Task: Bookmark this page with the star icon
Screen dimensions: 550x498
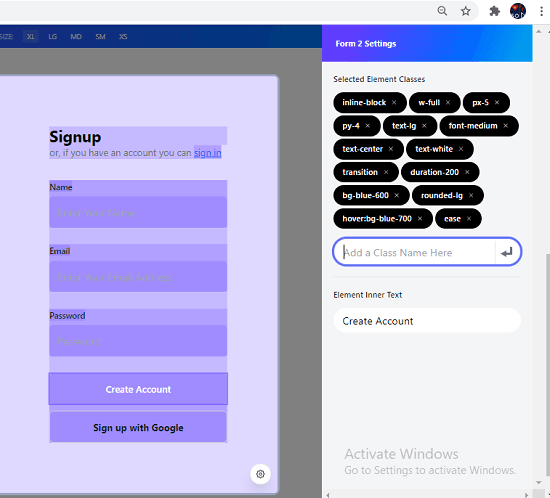Action: tap(465, 11)
